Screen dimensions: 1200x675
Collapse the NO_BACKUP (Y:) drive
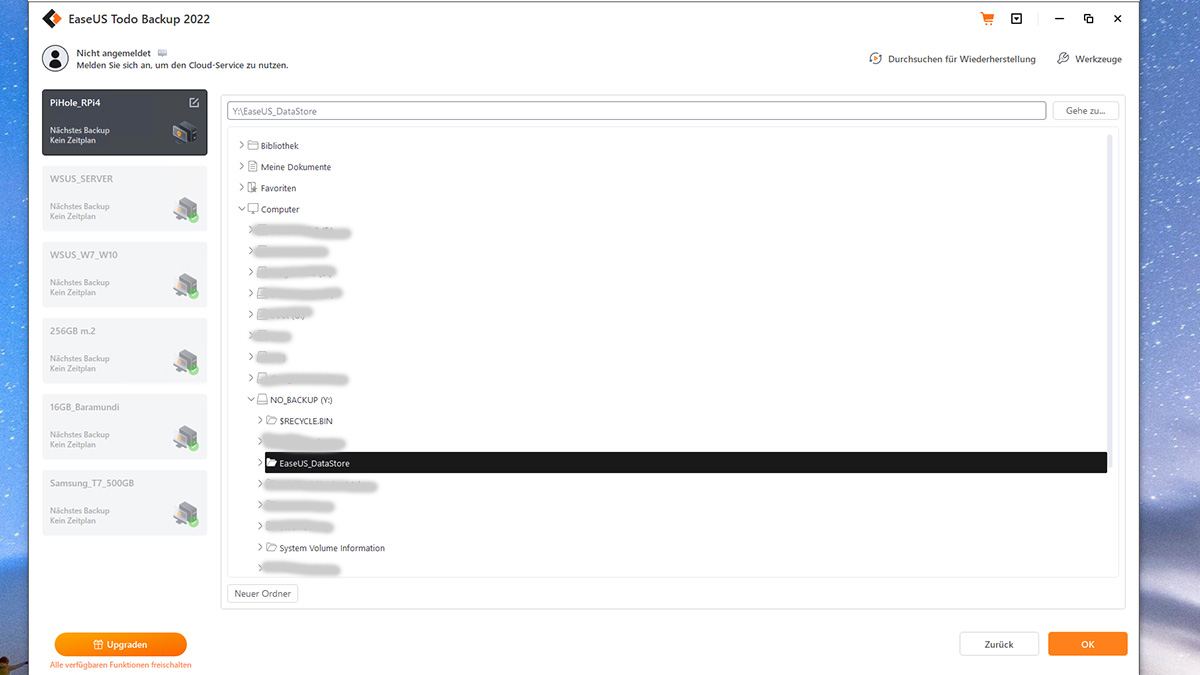click(x=250, y=399)
